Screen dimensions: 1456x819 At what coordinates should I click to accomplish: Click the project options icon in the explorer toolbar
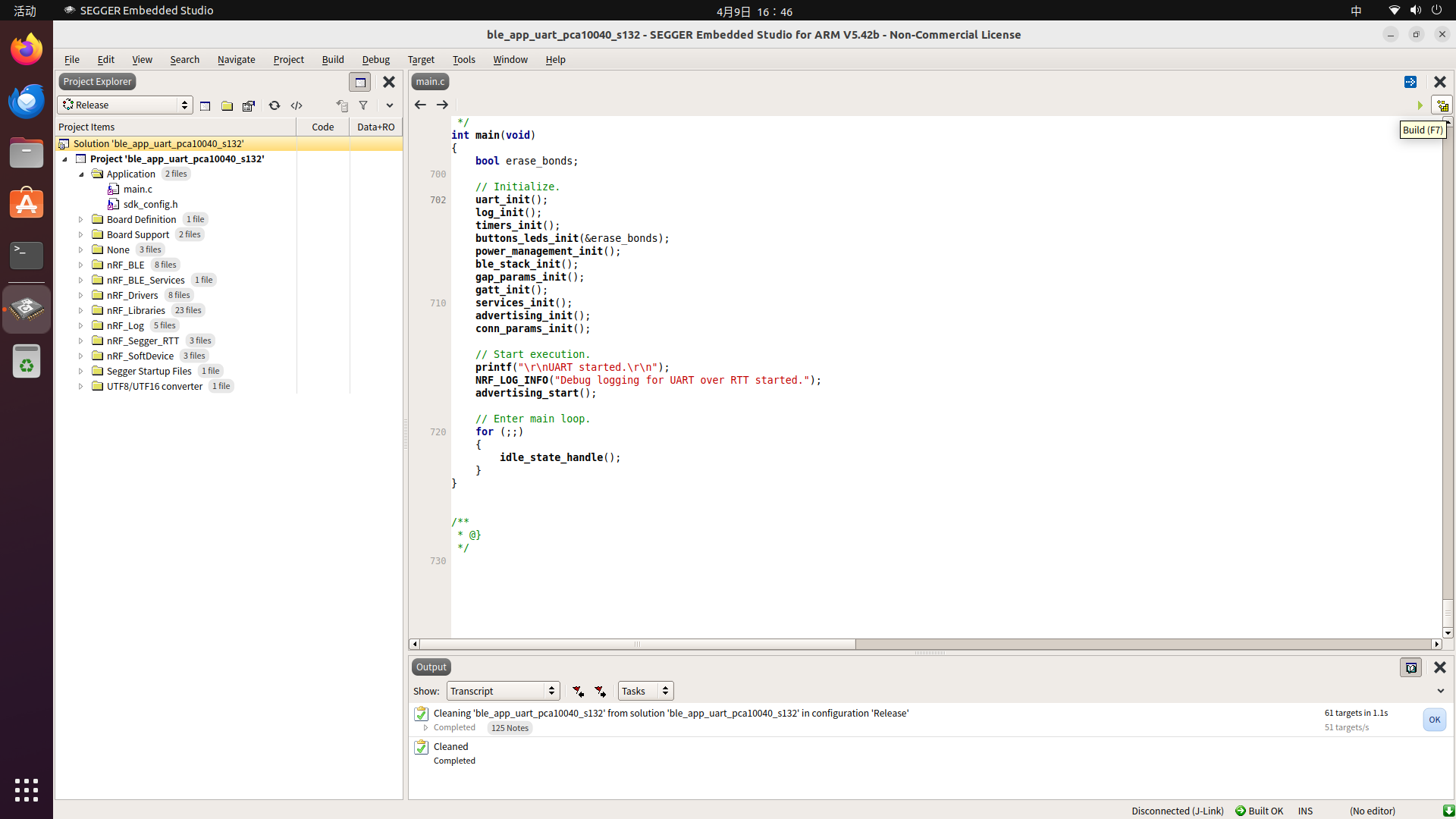click(249, 105)
